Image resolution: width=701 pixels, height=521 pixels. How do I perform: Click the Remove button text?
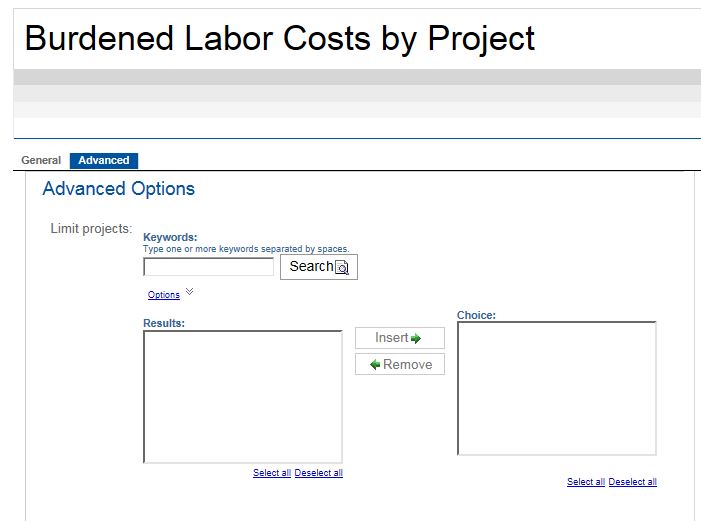(x=407, y=365)
